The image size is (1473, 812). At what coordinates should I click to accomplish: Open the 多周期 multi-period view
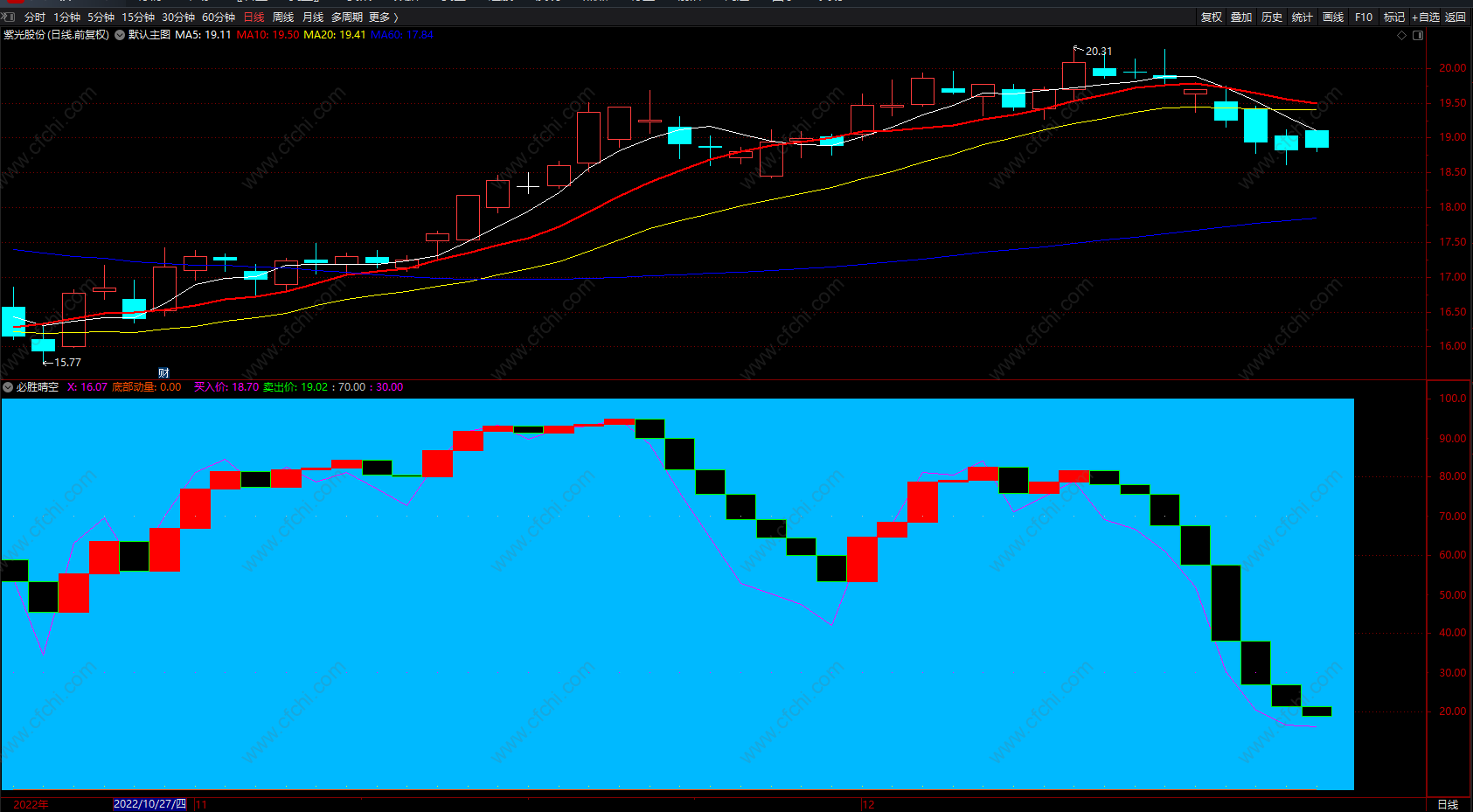click(x=346, y=17)
